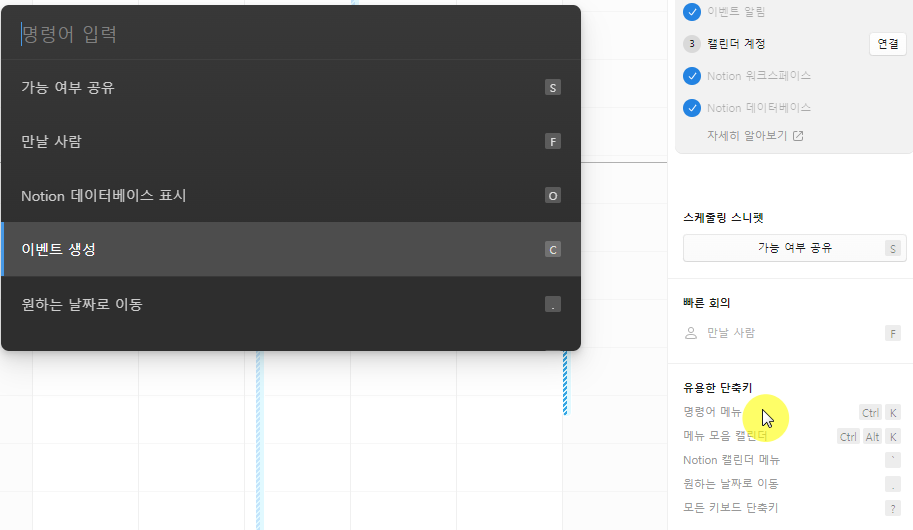Choose 'Notion 데이터베이스 표시' command

291,196
